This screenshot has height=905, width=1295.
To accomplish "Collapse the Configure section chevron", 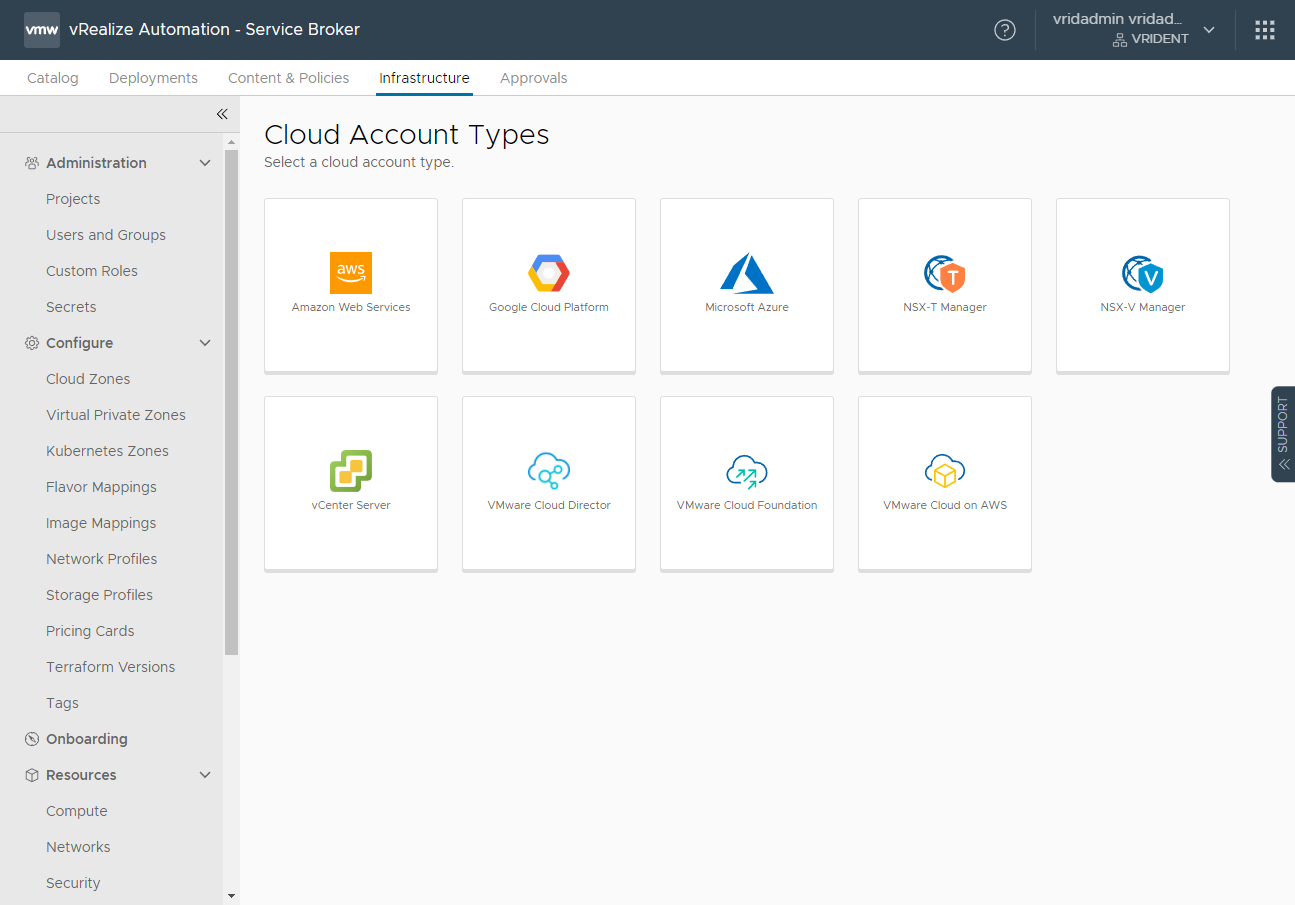I will (205, 343).
